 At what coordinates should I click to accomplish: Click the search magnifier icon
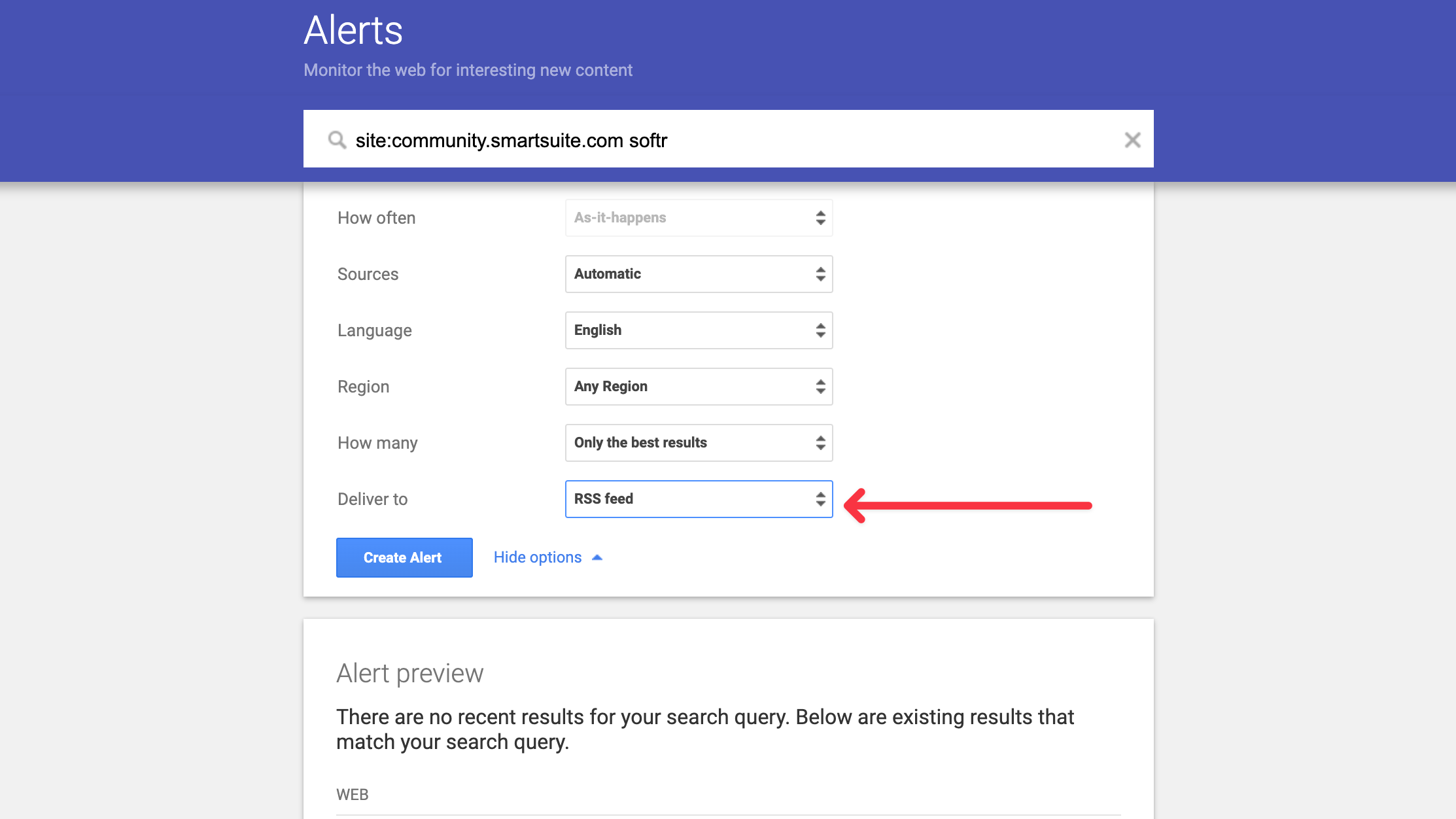[x=337, y=140]
